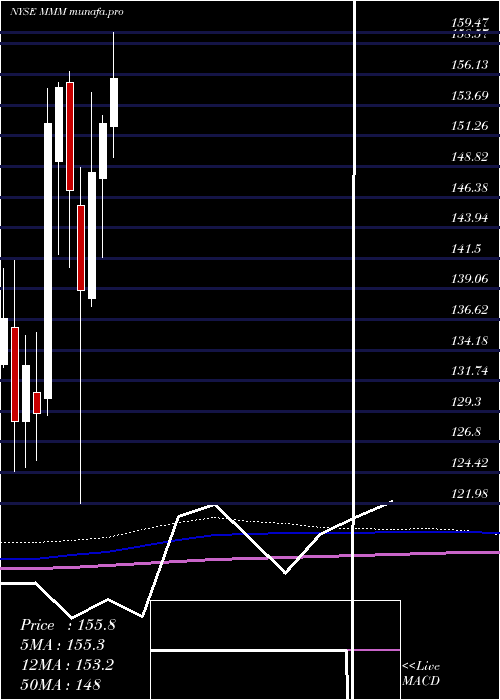Select the 121.98 price axis label
The height and width of the screenshot is (700, 500).
[x=470, y=494]
